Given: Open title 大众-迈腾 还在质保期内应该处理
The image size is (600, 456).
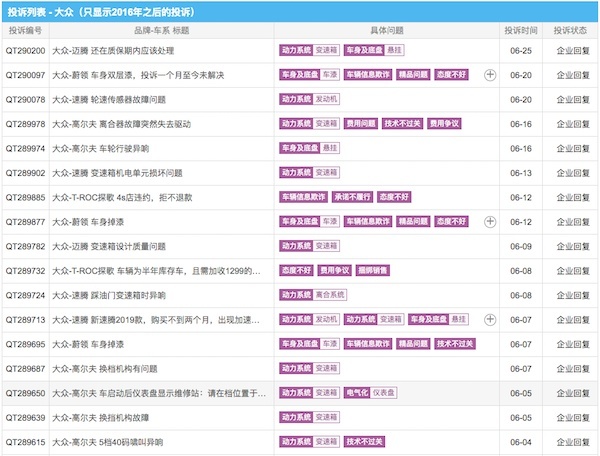Looking at the screenshot, I should coord(113,50).
